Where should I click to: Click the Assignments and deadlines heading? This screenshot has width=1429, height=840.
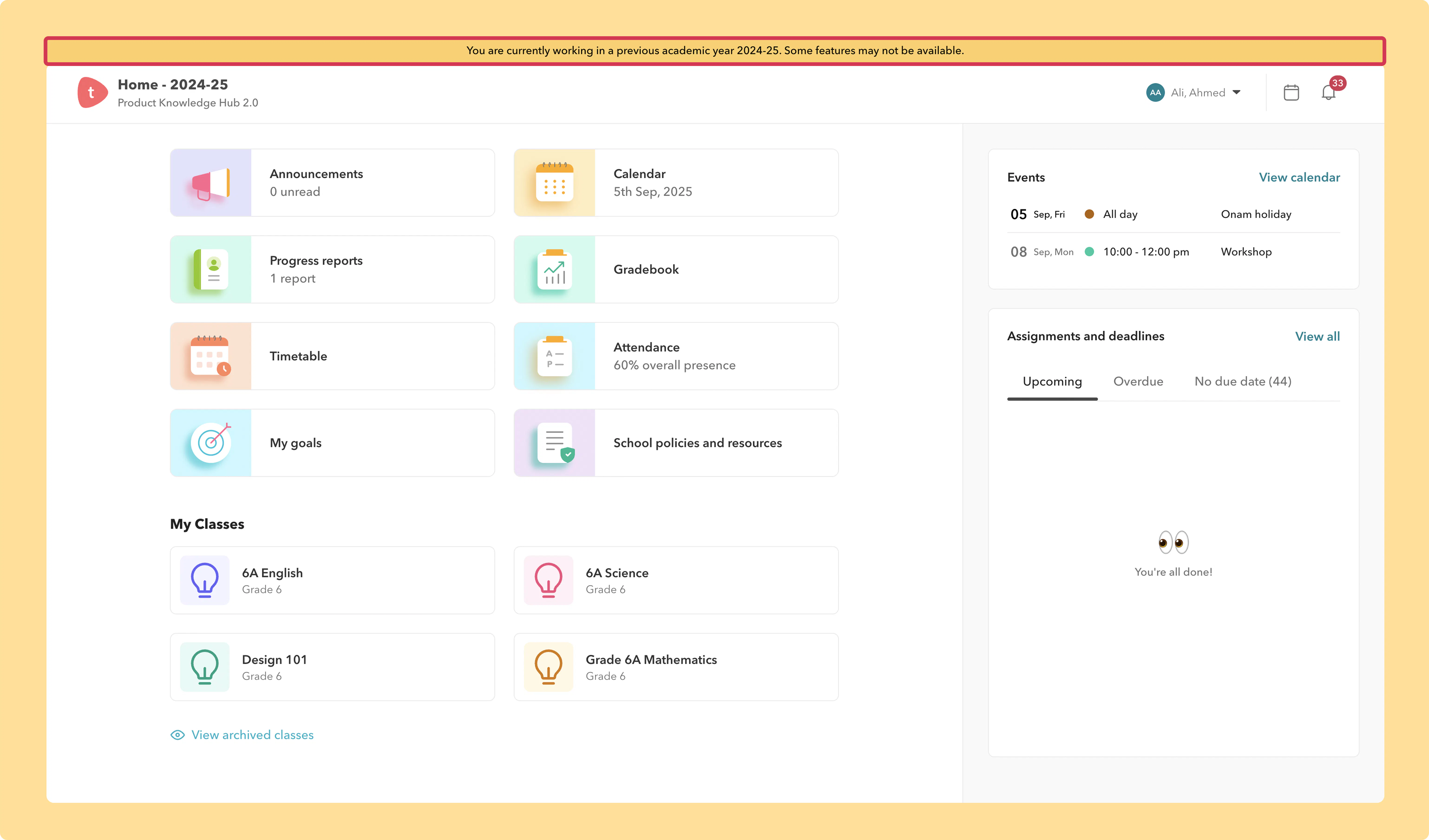coord(1085,336)
